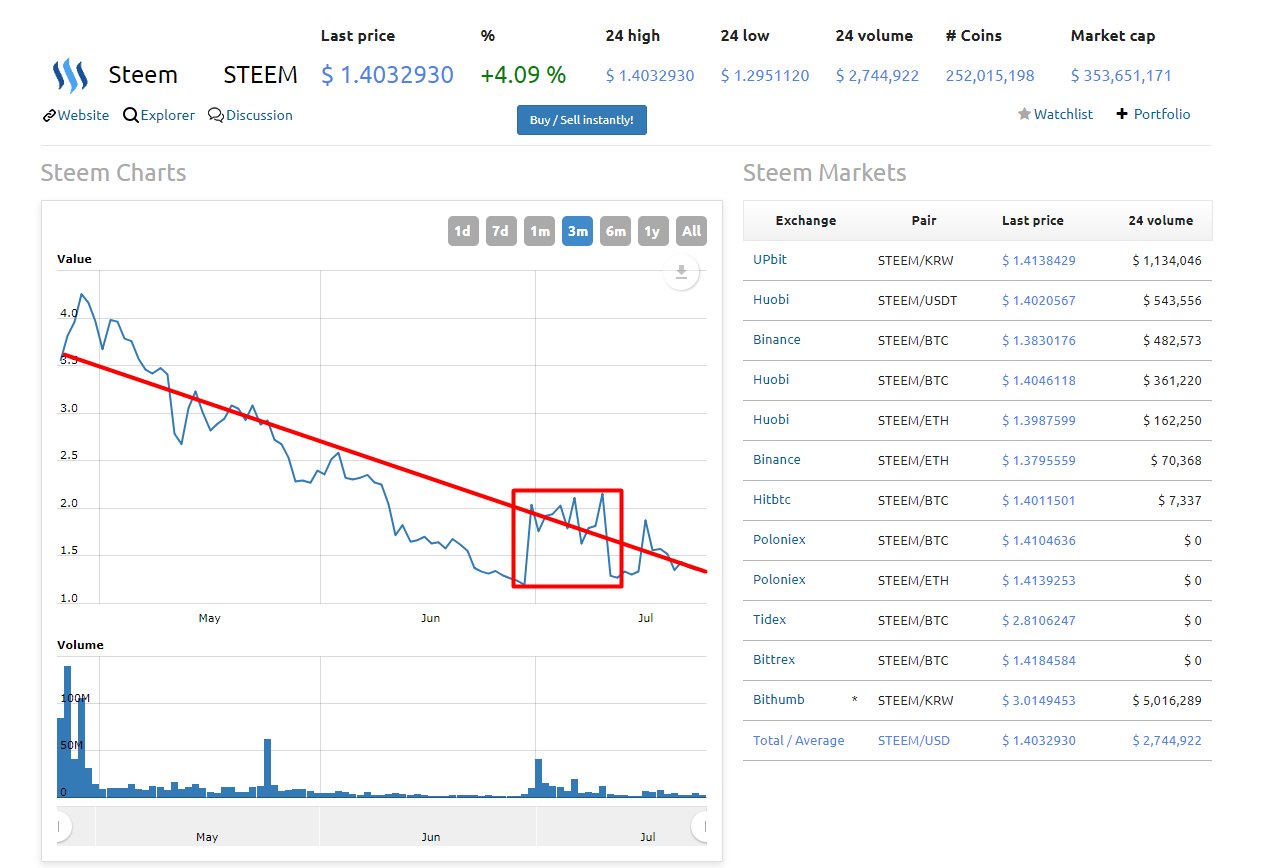1272x868 pixels.
Task: Click the market cap value $ 353,651,171
Action: (x=1121, y=76)
